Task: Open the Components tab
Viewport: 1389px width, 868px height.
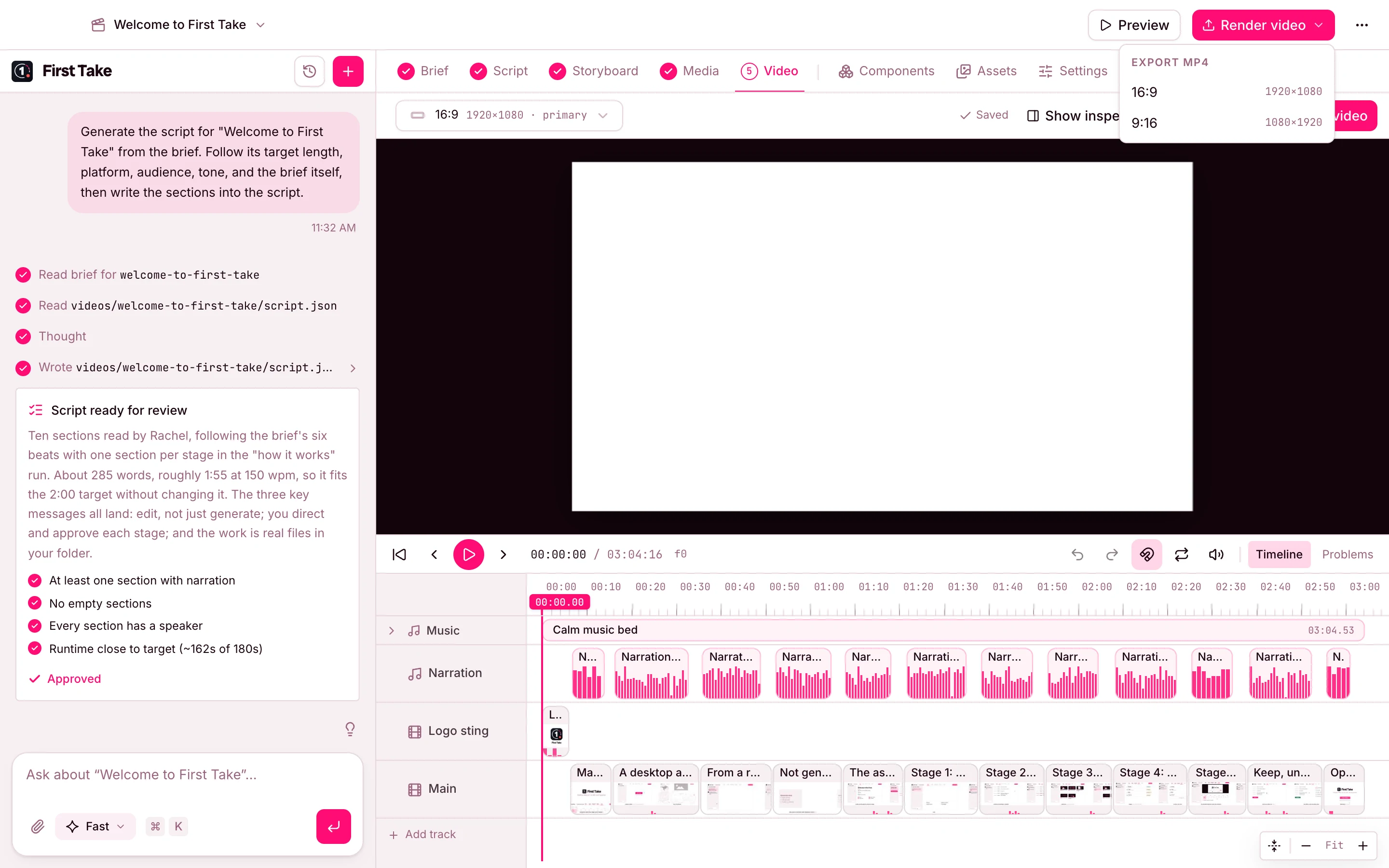Action: [x=886, y=71]
